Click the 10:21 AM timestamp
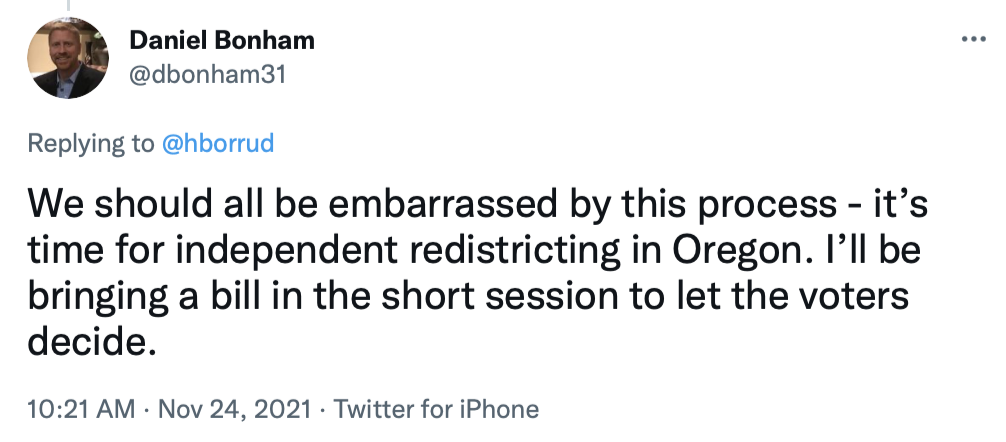The width and height of the screenshot is (1006, 442). [x=78, y=409]
